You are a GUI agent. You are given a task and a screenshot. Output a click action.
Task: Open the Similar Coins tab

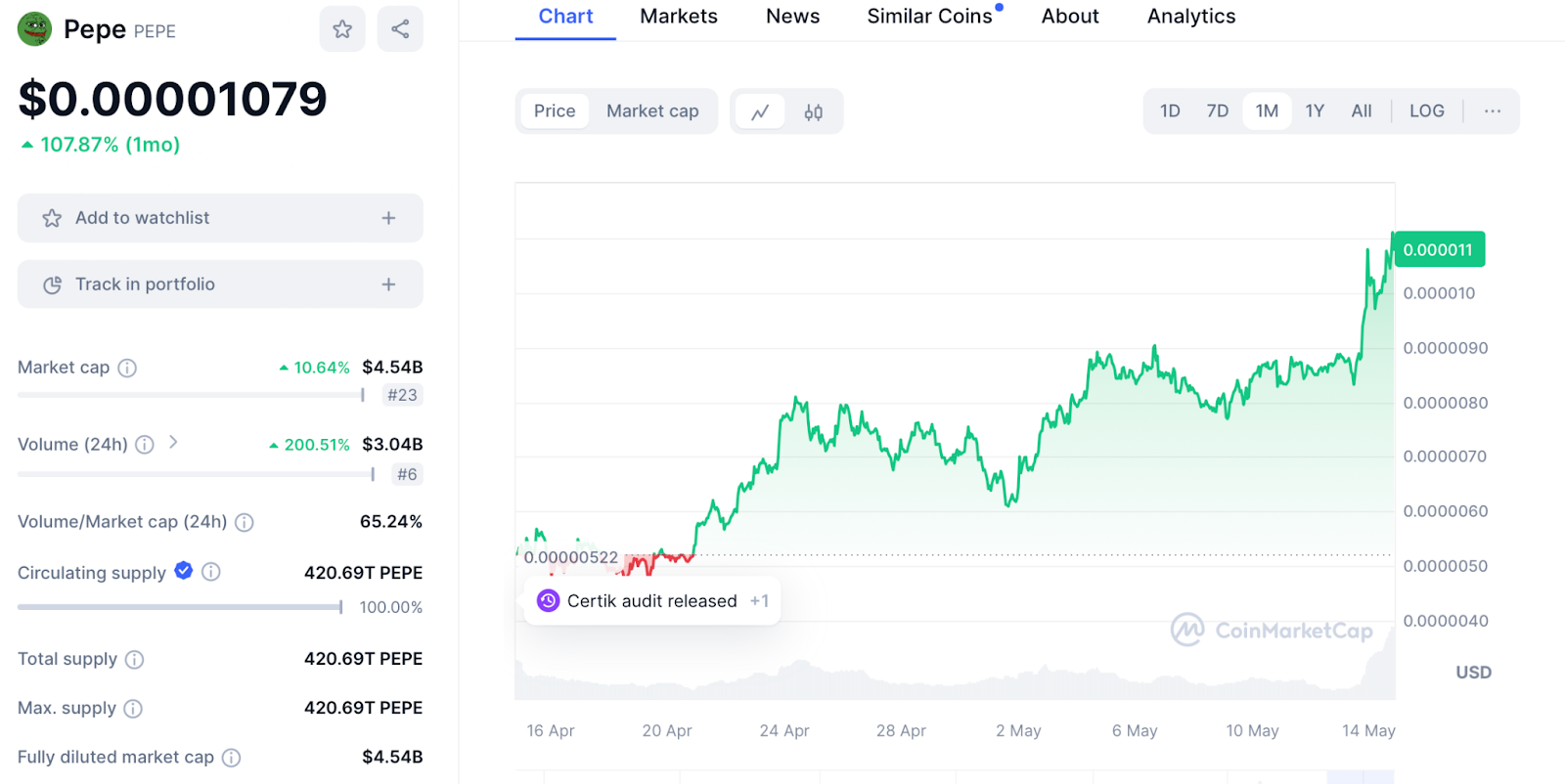[x=930, y=17]
